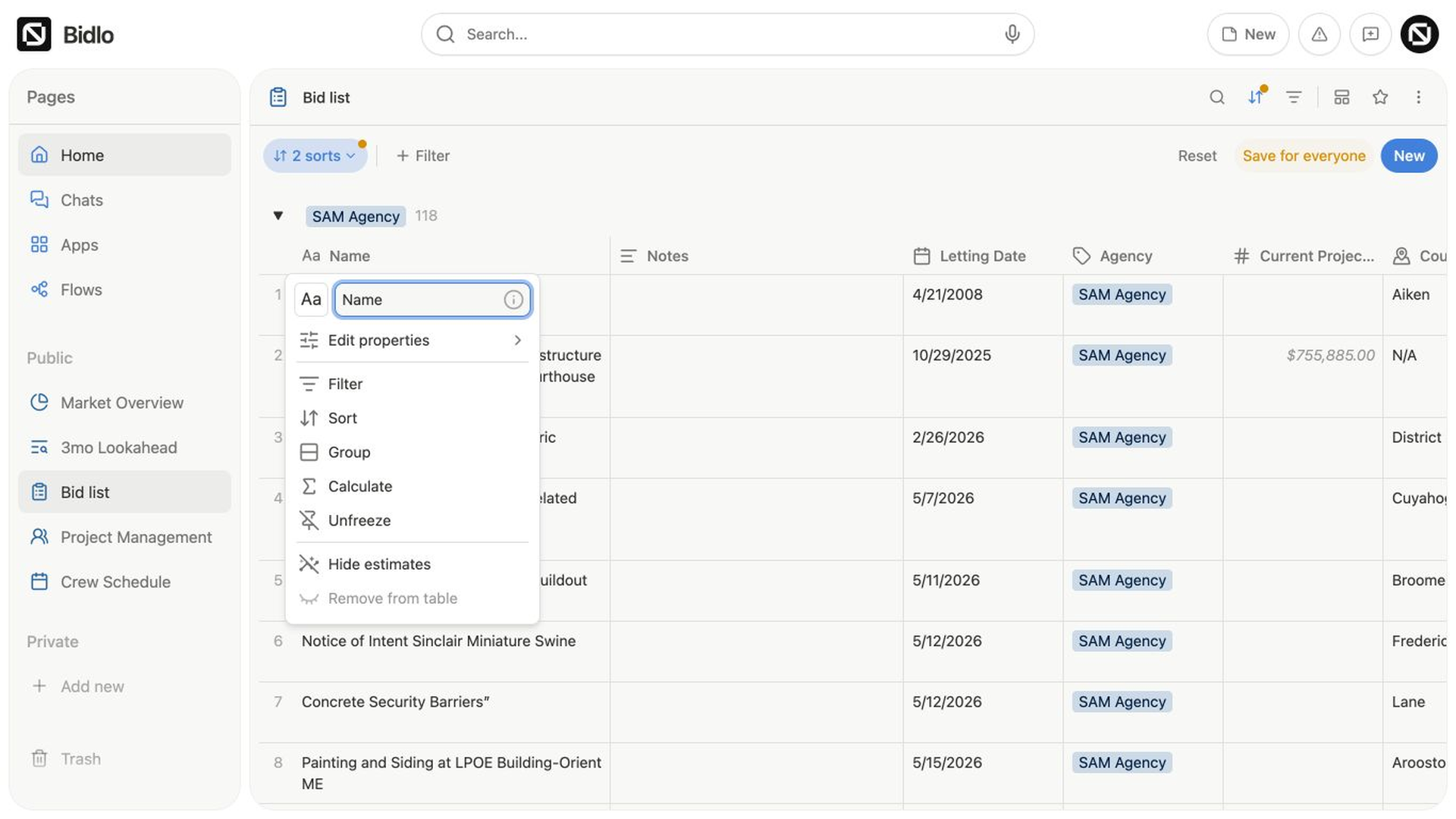
Task: Click the Trash bin icon
Action: coord(39,758)
